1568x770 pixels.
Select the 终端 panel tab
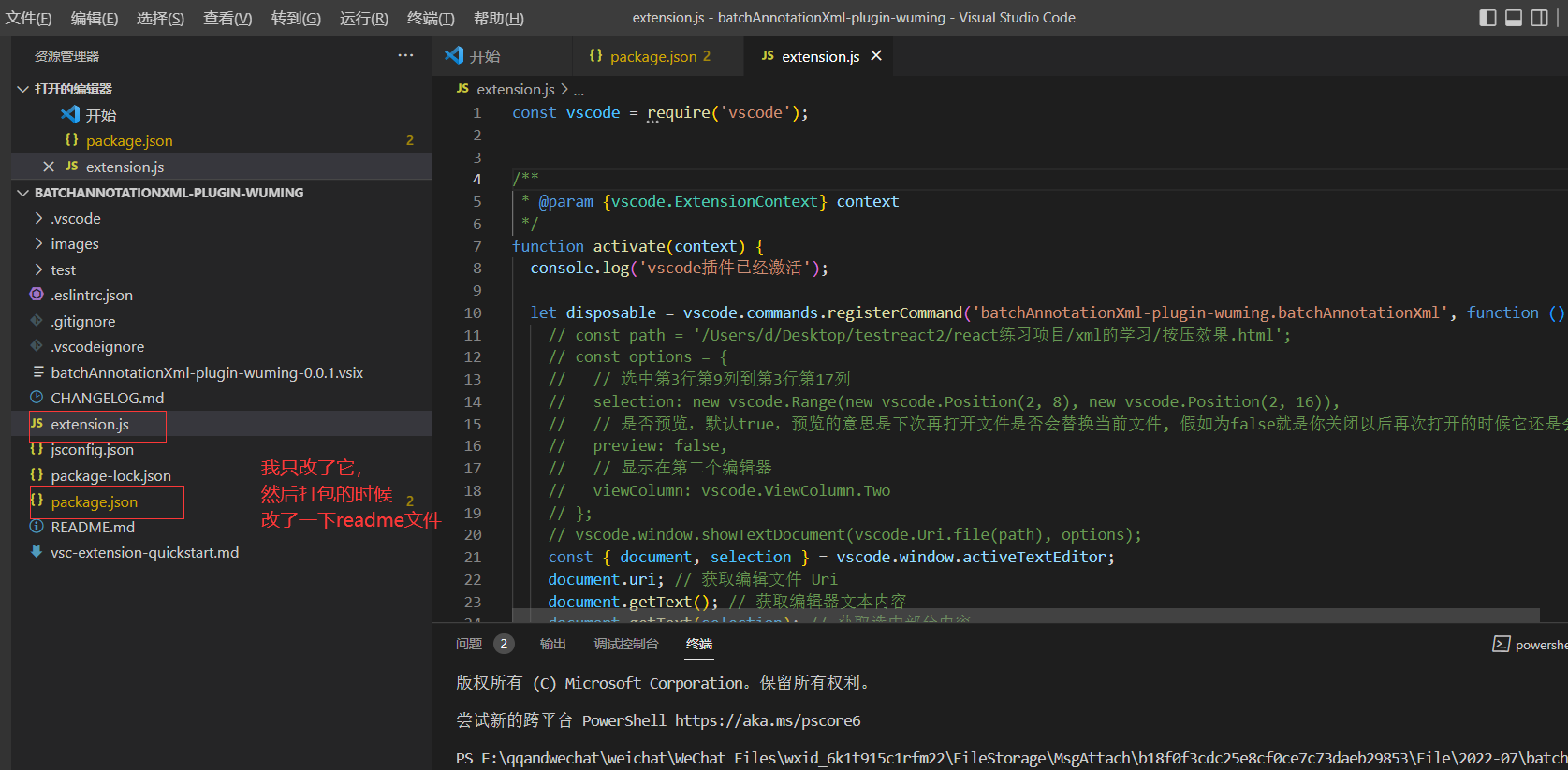(699, 644)
